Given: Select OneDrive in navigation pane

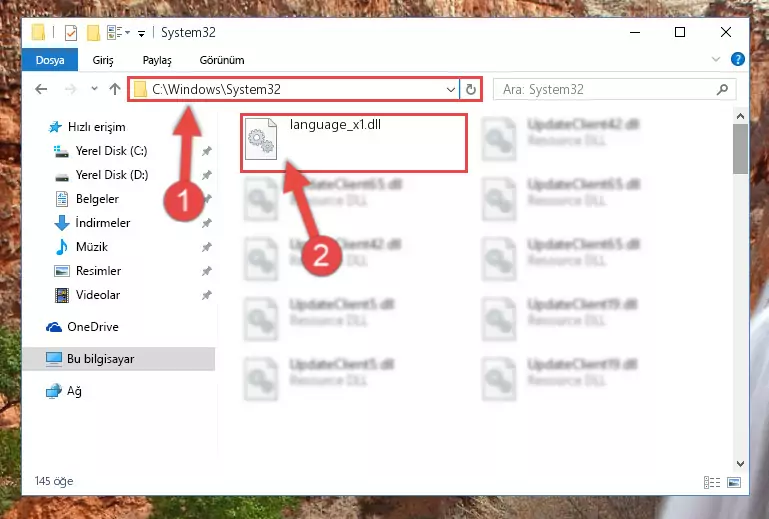Looking at the screenshot, I should click(93, 327).
